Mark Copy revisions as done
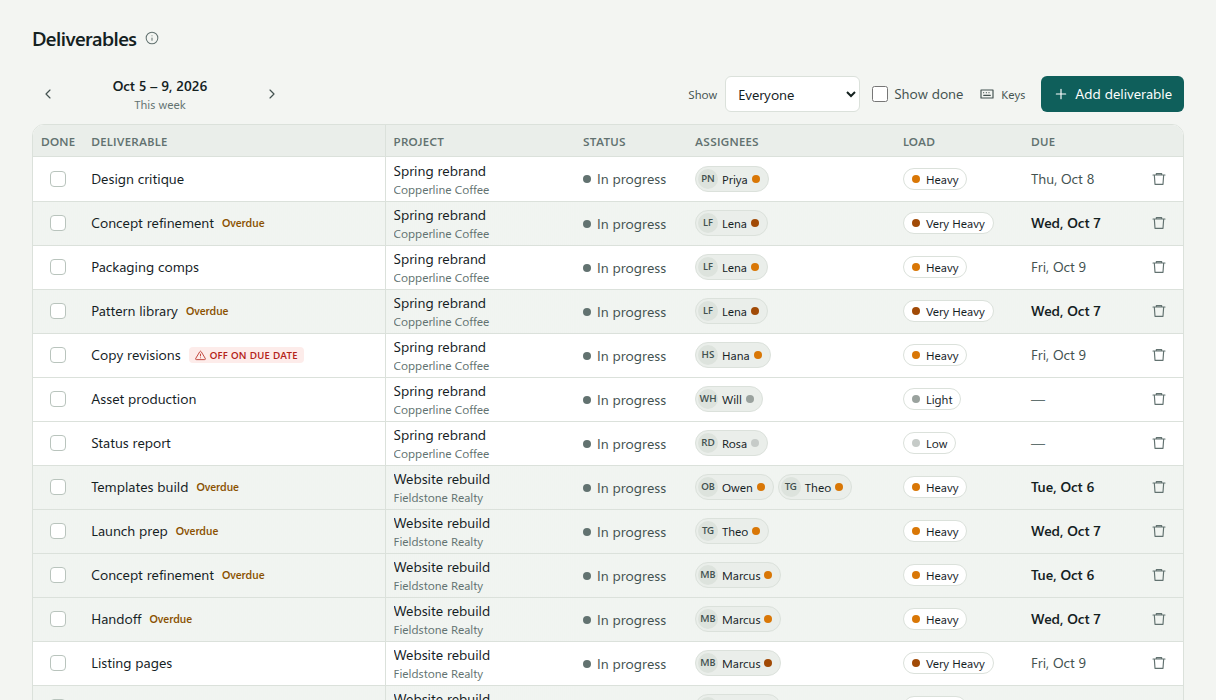The width and height of the screenshot is (1216, 700). pyautogui.click(x=58, y=355)
